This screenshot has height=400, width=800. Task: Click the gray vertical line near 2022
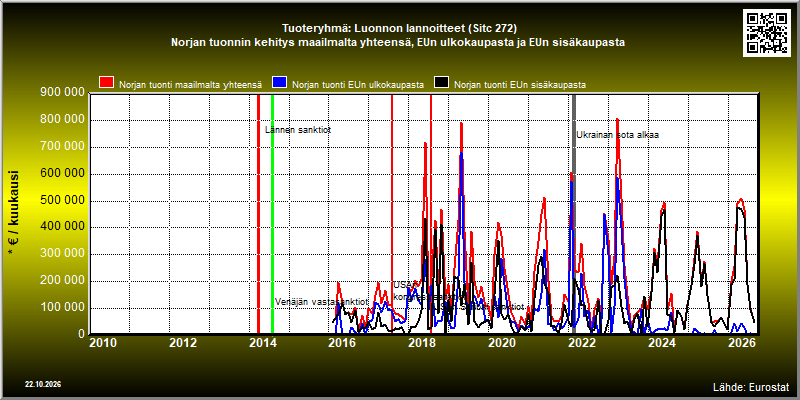coord(573,214)
